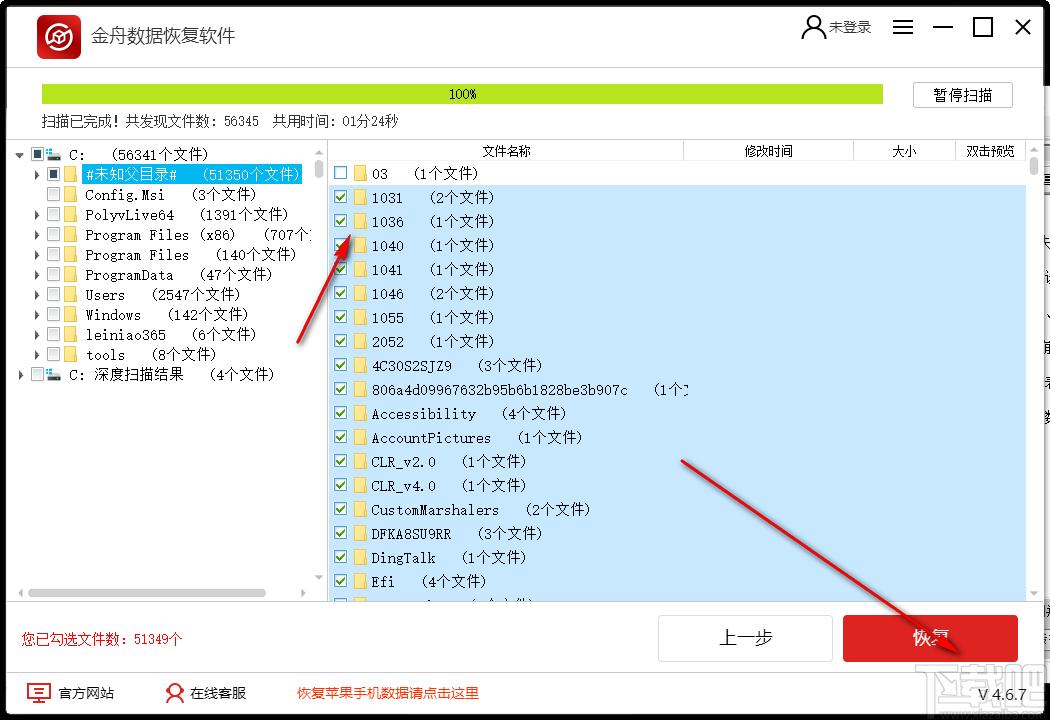
Task: Click the app logo icon
Action: 58,37
